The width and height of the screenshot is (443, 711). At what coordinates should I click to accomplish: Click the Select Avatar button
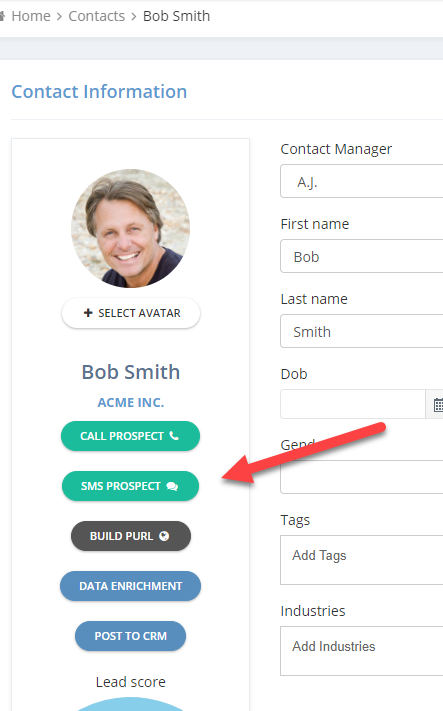[131, 313]
